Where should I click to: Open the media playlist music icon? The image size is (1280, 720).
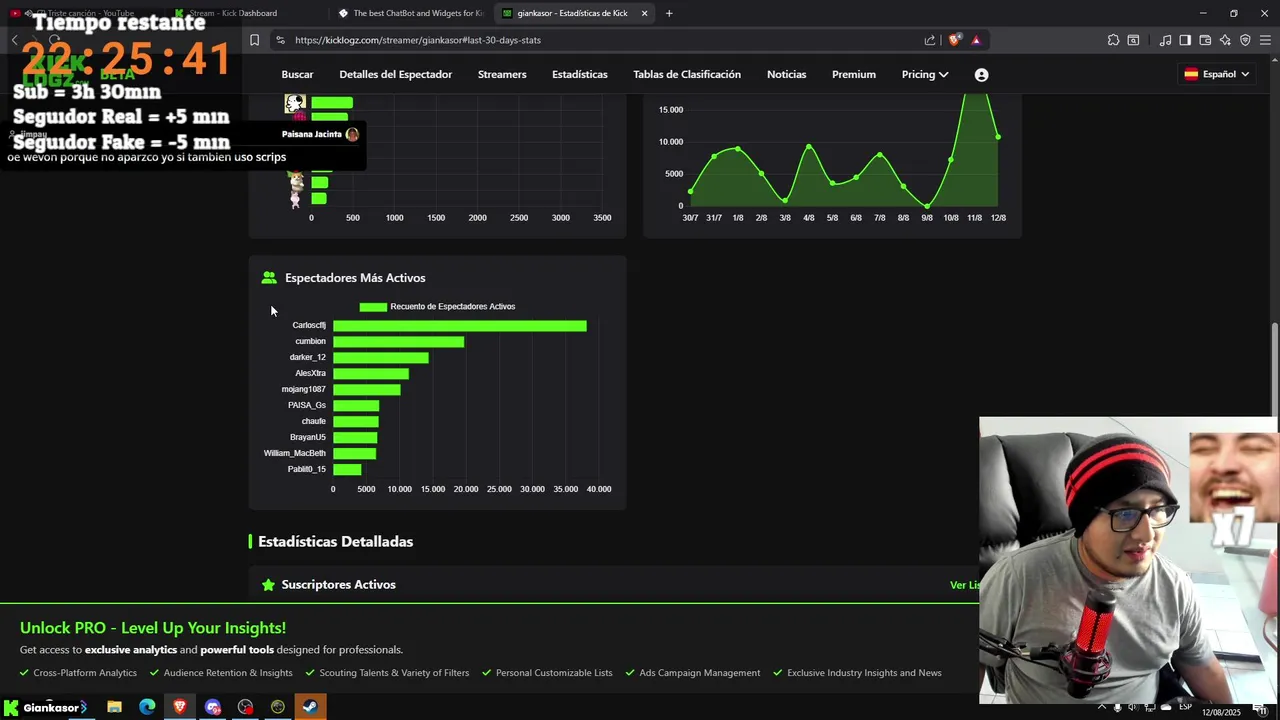(1165, 40)
